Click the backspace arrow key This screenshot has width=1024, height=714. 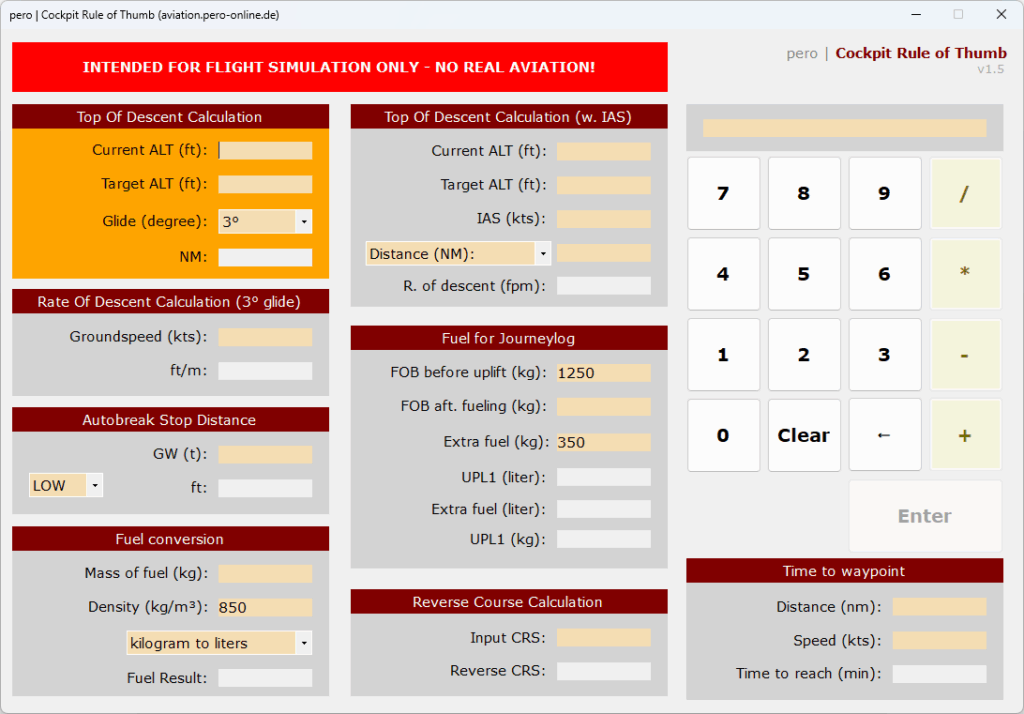point(884,435)
